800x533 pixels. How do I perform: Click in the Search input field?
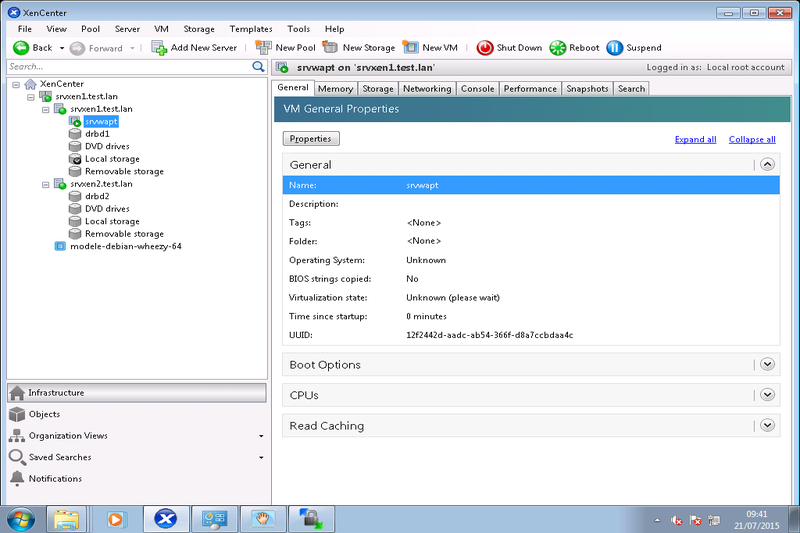[x=130, y=67]
